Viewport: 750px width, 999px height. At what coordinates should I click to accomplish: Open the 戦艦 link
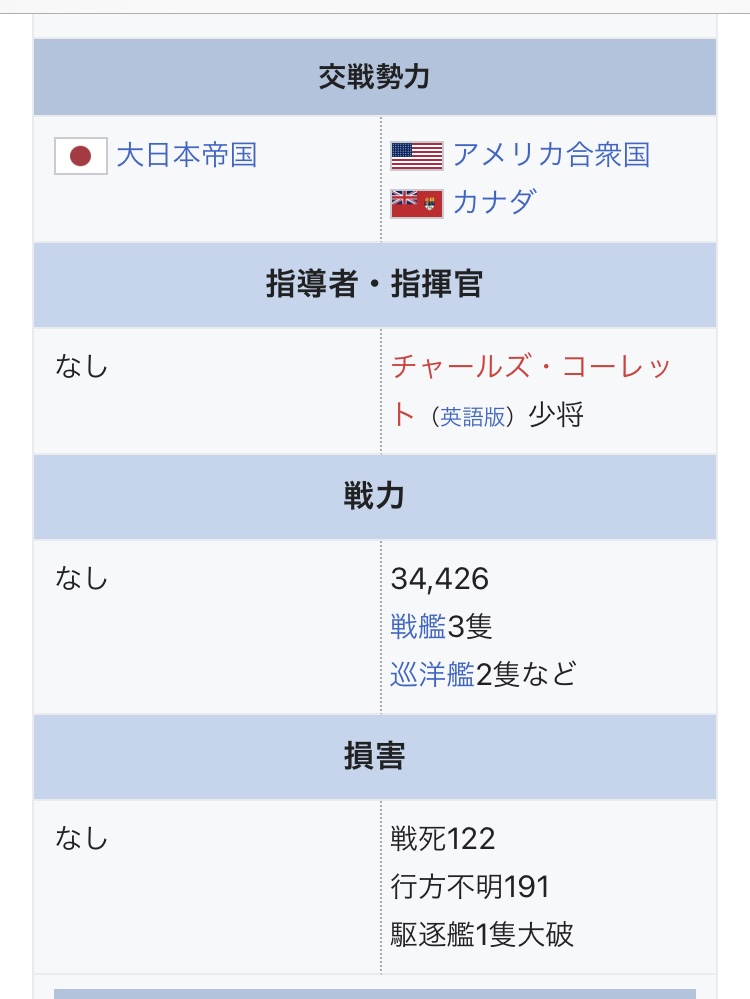[418, 626]
